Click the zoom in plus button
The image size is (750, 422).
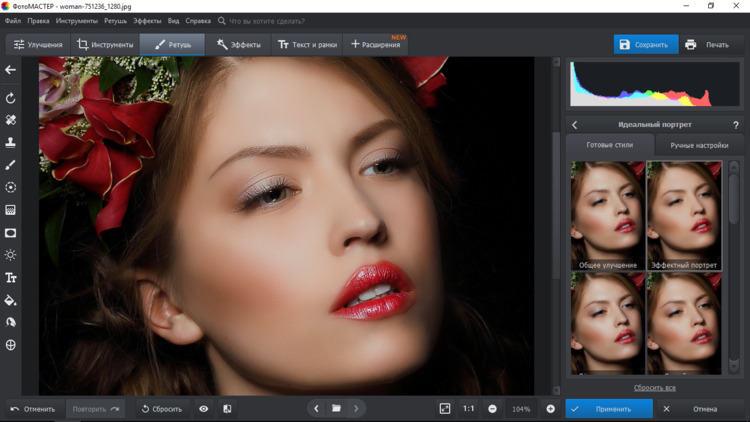point(550,409)
